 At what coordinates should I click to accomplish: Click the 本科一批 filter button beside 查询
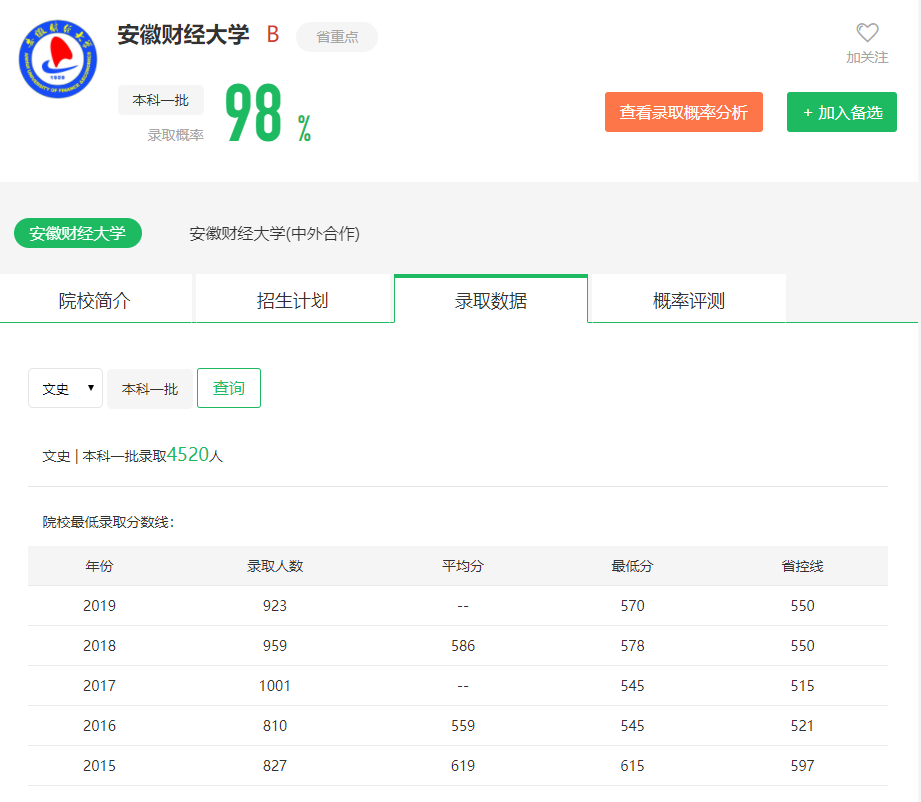pyautogui.click(x=150, y=388)
